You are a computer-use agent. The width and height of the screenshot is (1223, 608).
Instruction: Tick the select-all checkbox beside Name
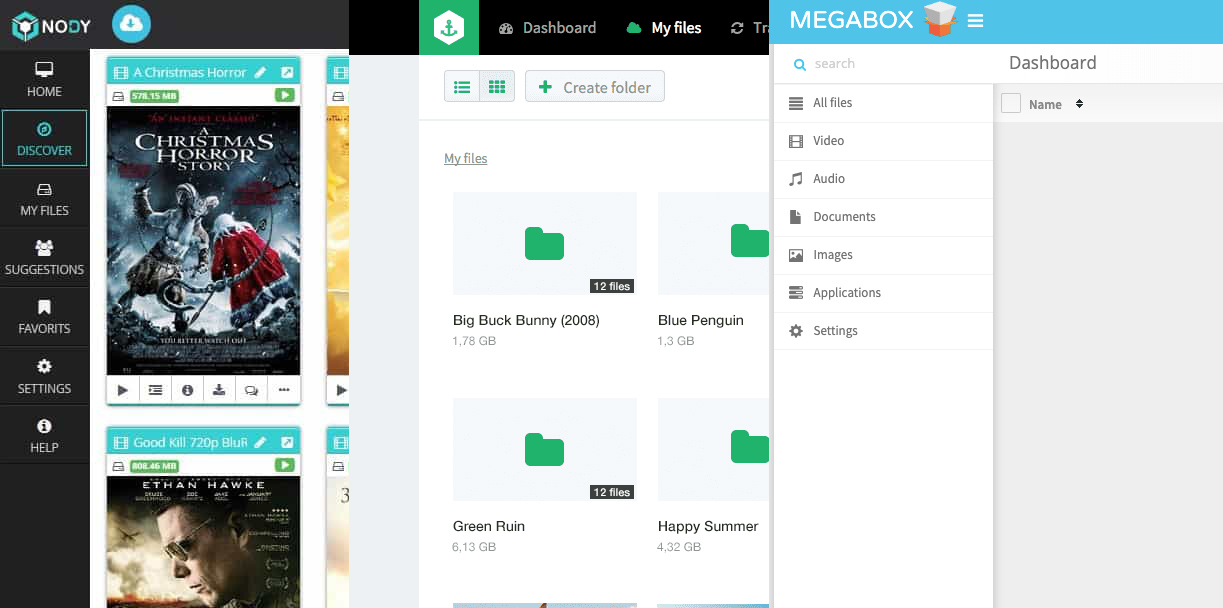[x=1011, y=103]
